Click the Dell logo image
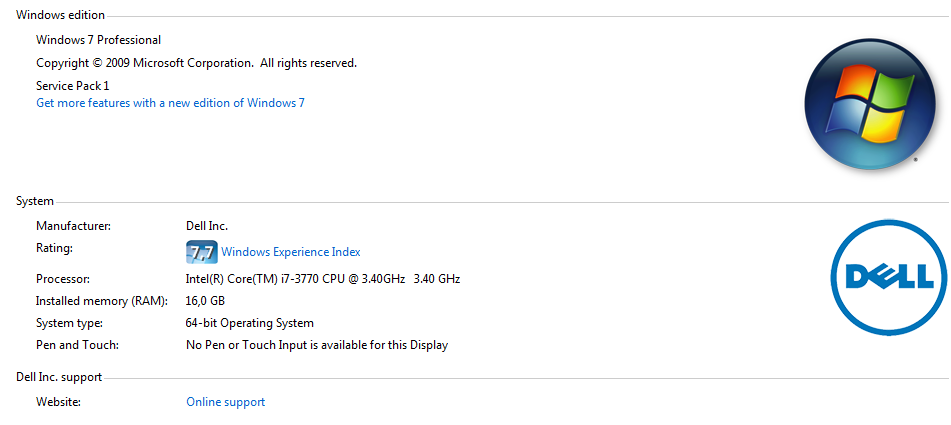Viewport: 951px width, 425px height. [x=889, y=278]
